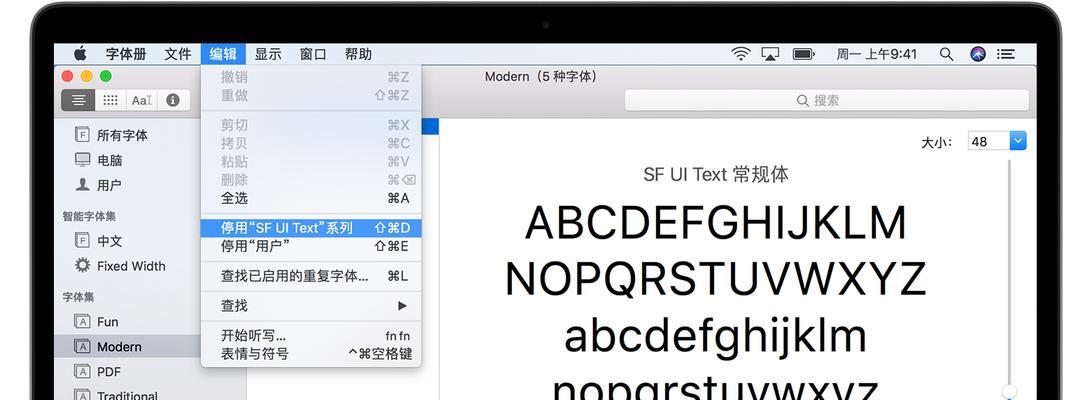Screen dimensions: 1092x400
Task: Select 用户 in sidebar
Action: pos(109,185)
